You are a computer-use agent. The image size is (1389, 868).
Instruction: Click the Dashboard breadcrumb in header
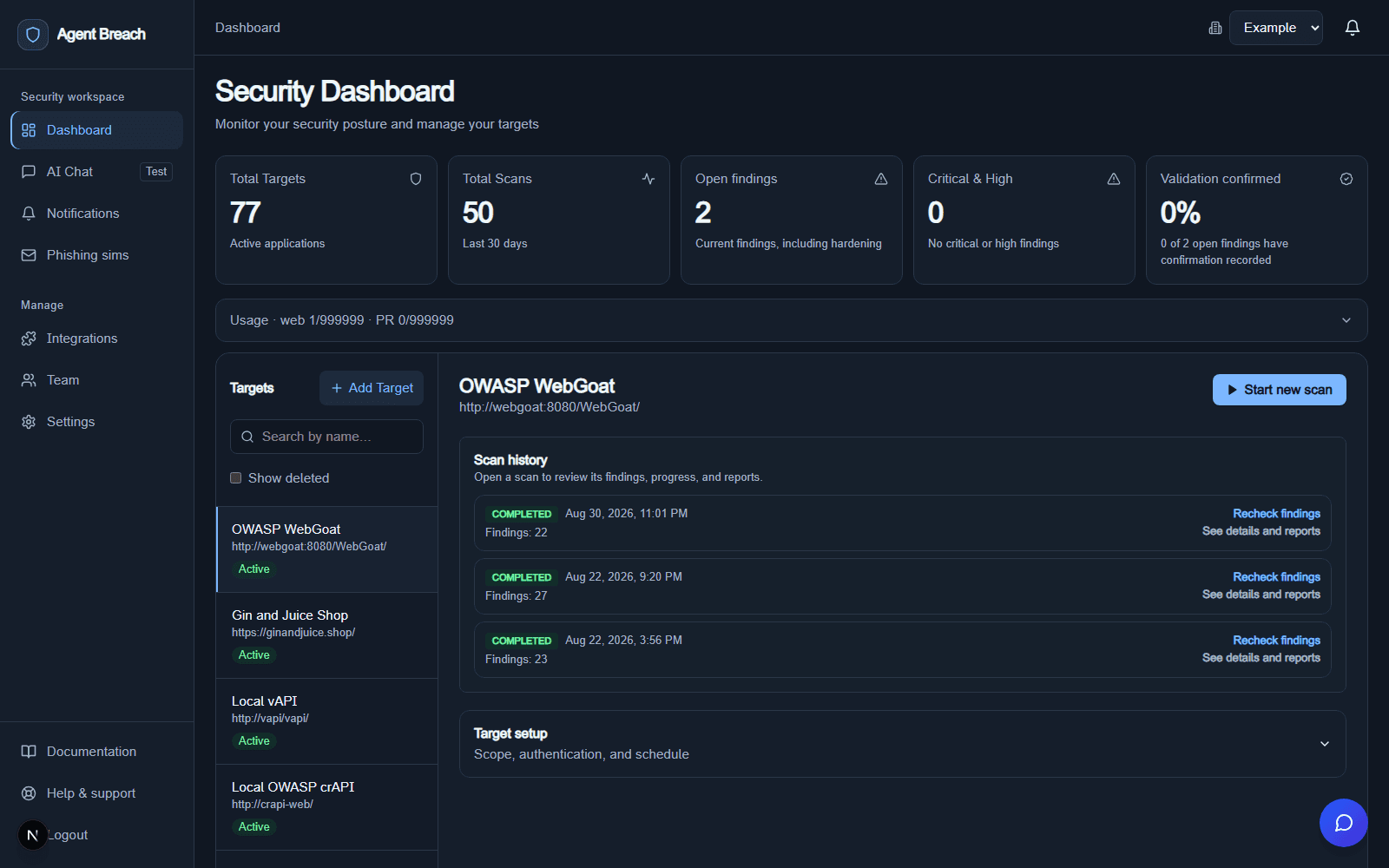click(x=247, y=28)
